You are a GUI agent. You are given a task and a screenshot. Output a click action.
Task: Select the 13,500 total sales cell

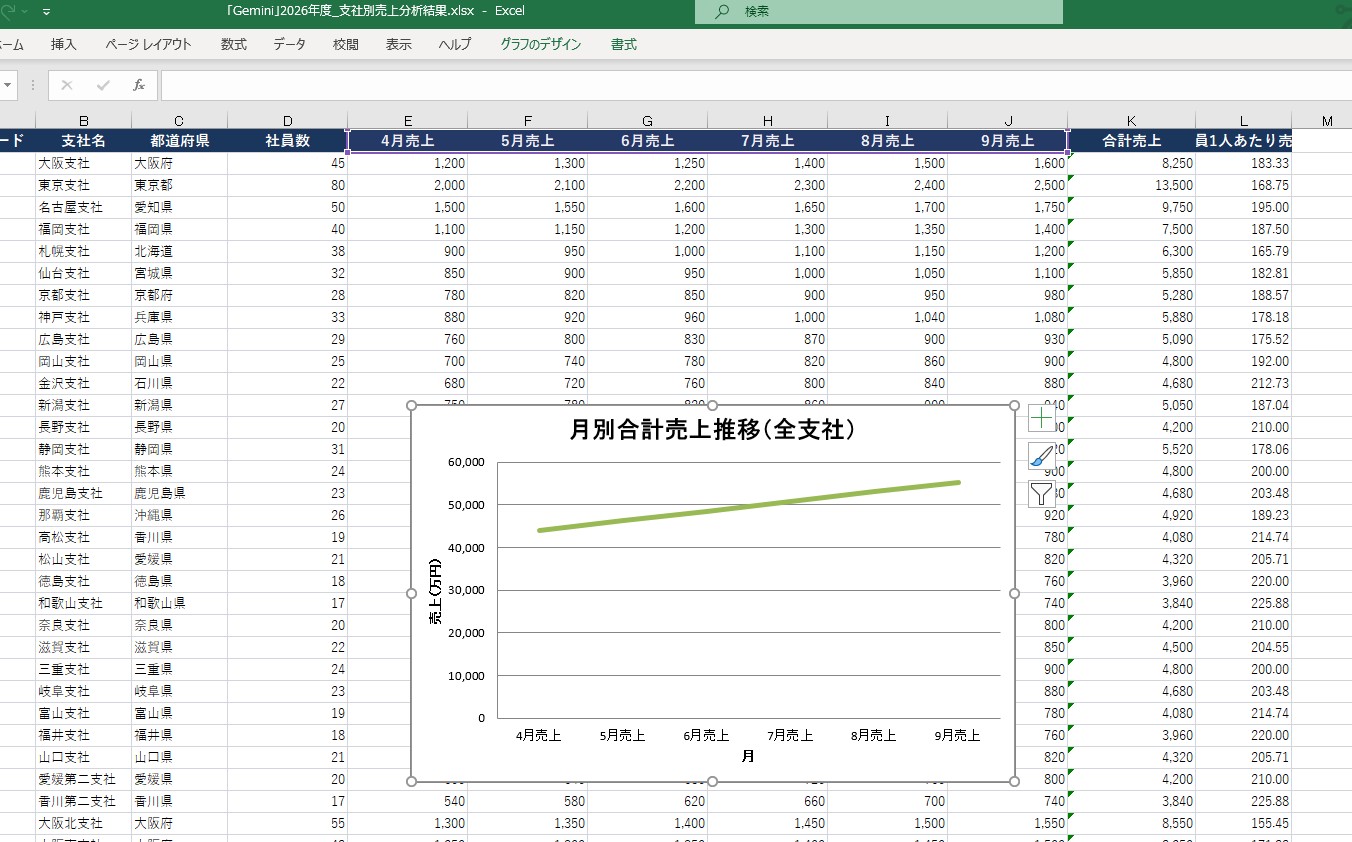coord(1131,185)
